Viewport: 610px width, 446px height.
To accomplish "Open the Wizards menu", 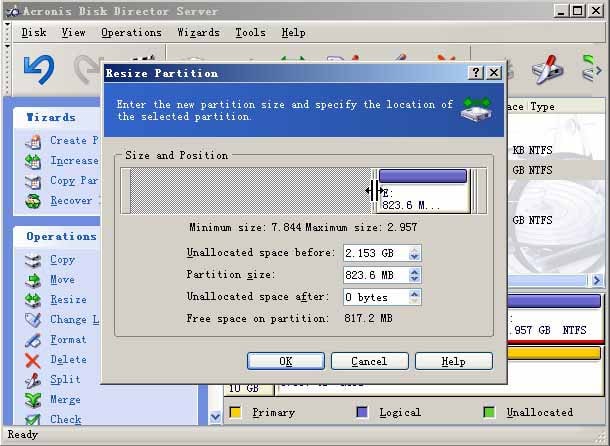I will (198, 32).
